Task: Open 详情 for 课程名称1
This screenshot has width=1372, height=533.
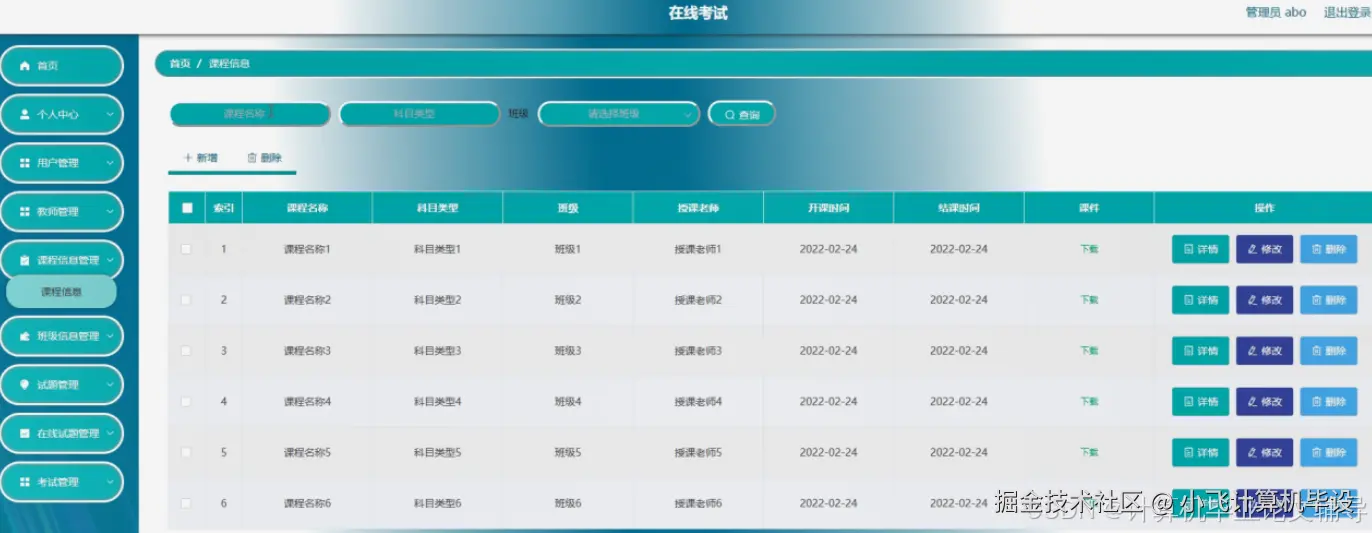Action: coord(1200,249)
